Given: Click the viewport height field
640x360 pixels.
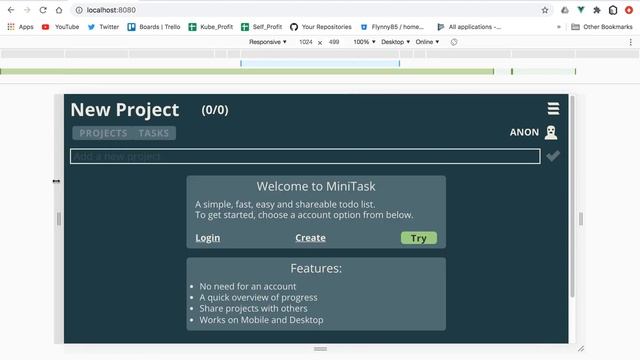Looking at the screenshot, I should pyautogui.click(x=334, y=42).
